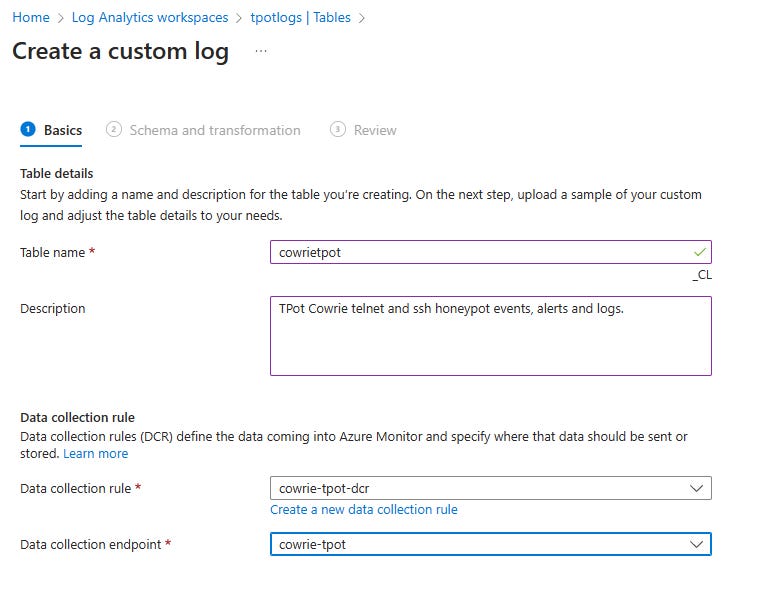Click the chevron arrow of cowrie-tpot-dcr

[x=696, y=488]
